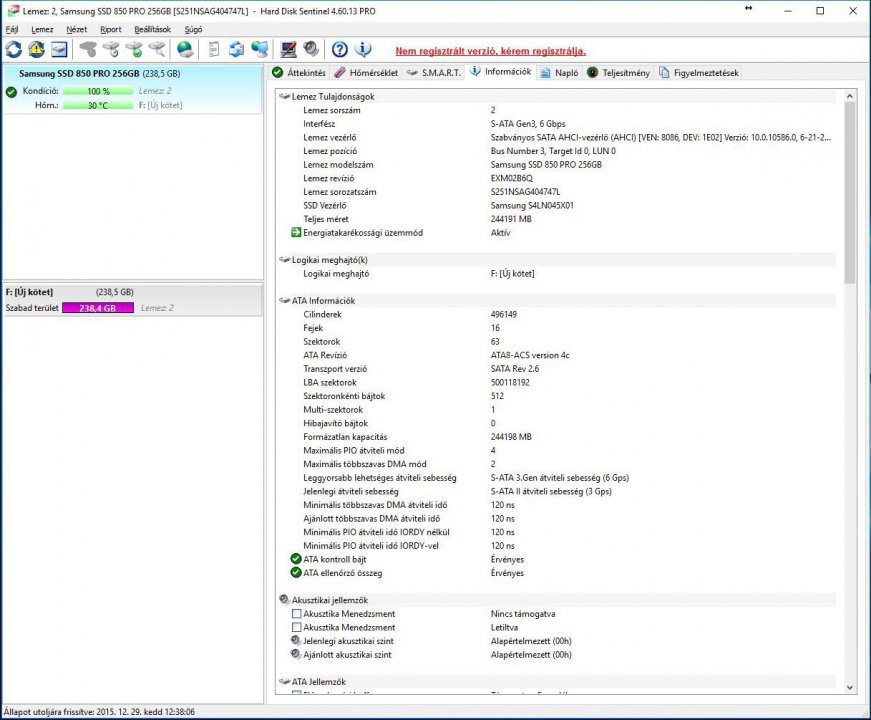Click the scrollbar down arrow in the info panel
The image size is (871, 720).
point(849,687)
